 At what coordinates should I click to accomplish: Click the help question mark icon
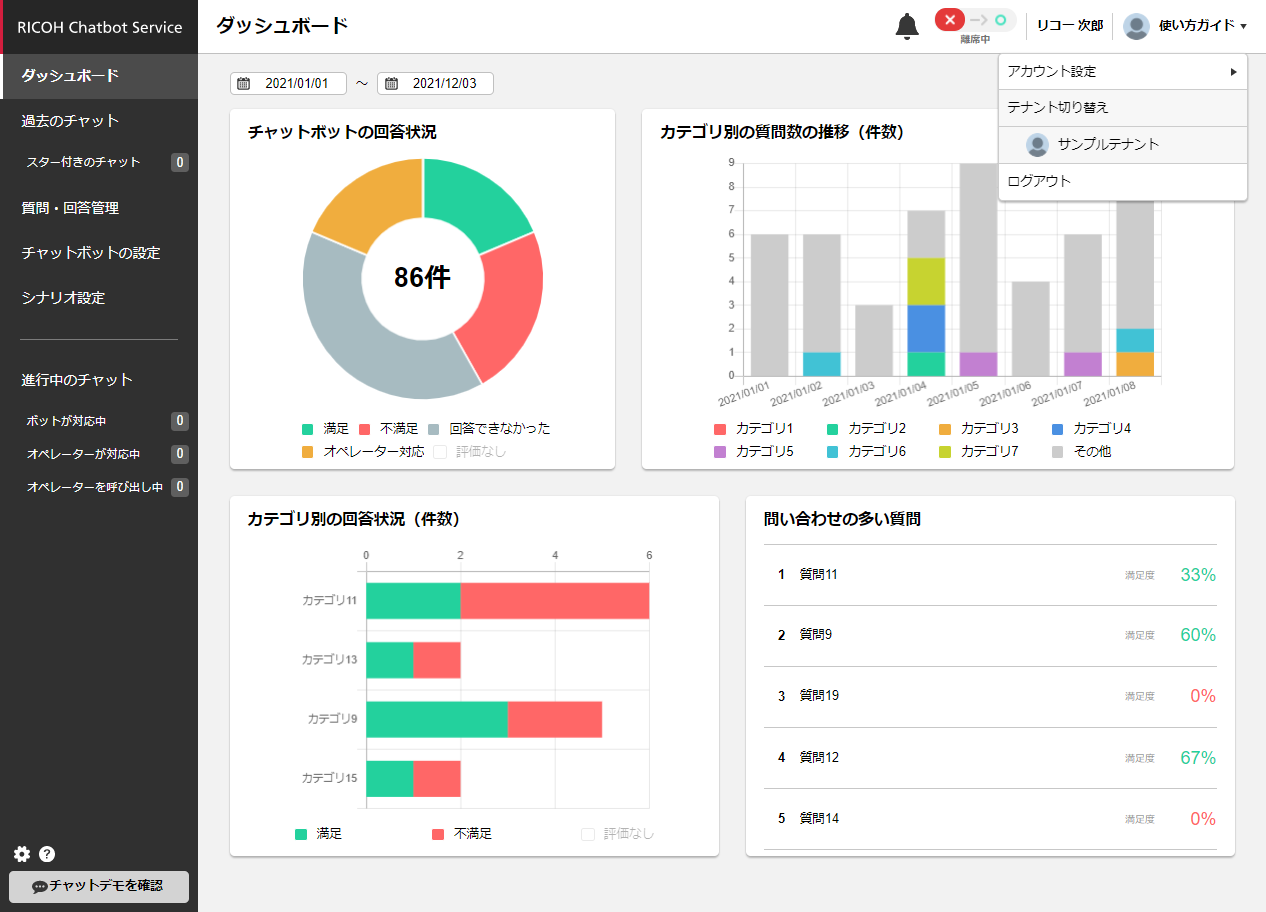click(x=47, y=854)
